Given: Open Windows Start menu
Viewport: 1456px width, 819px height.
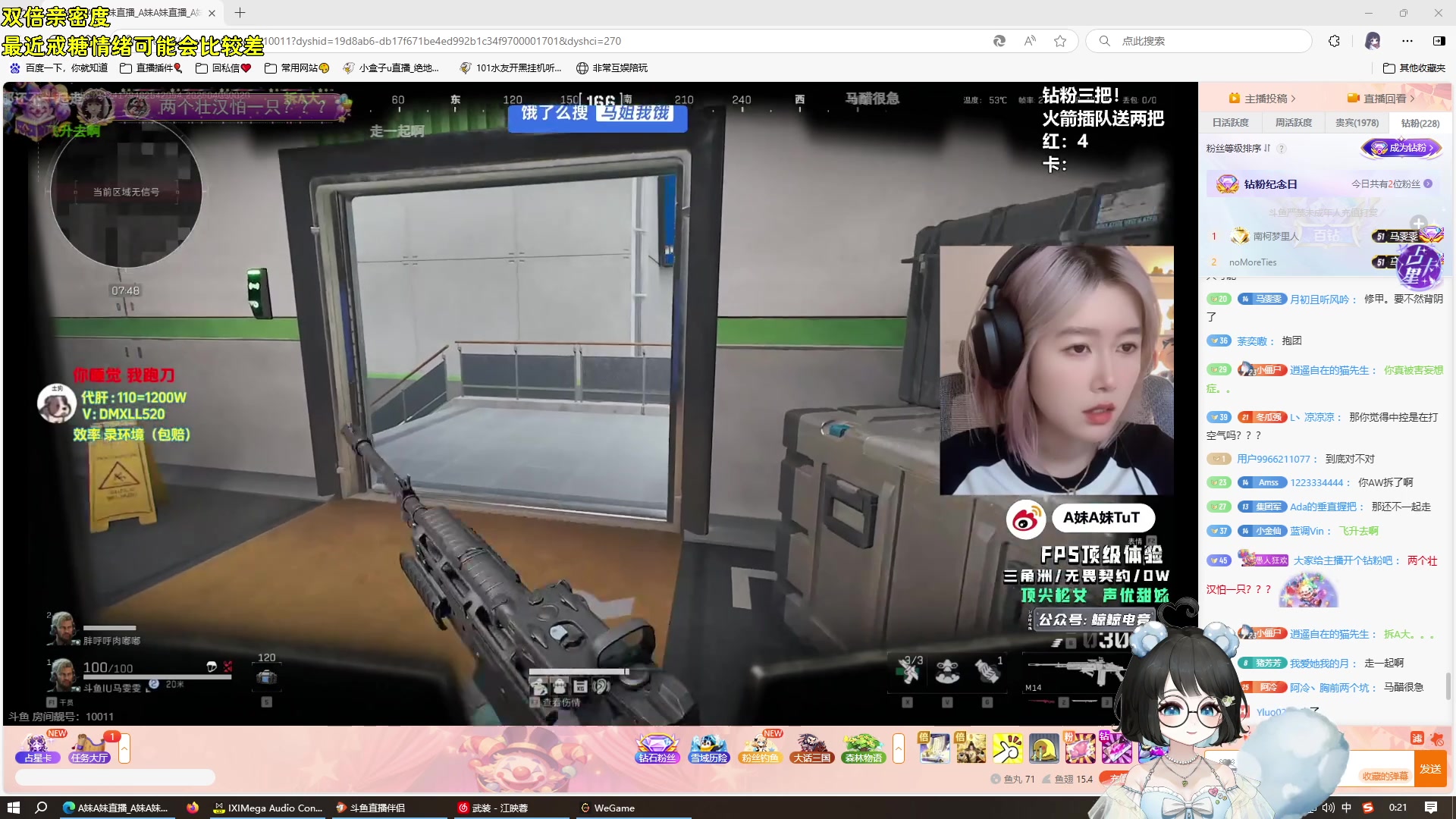Looking at the screenshot, I should tap(13, 808).
